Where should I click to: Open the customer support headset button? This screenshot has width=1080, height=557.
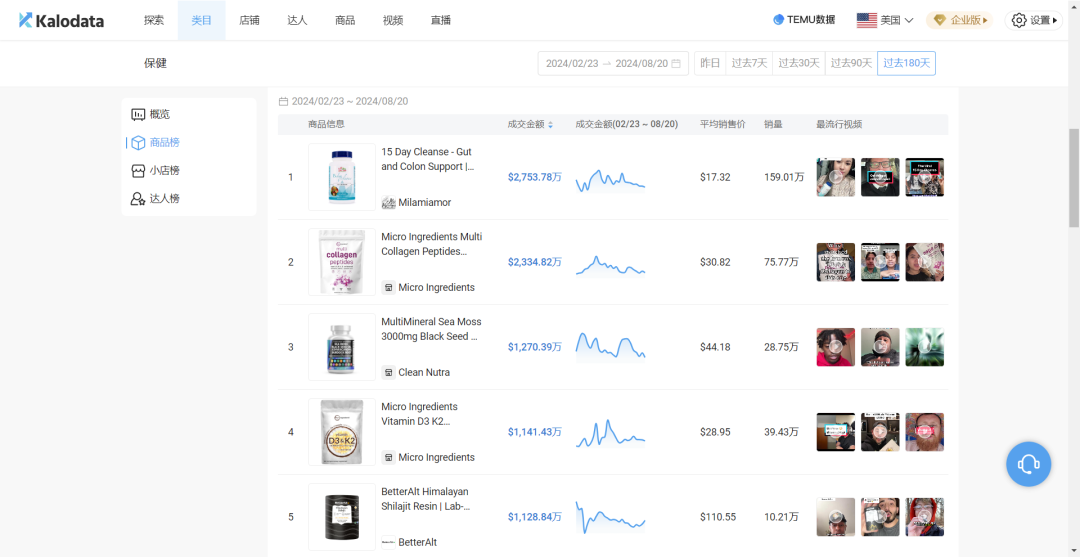click(x=1028, y=464)
